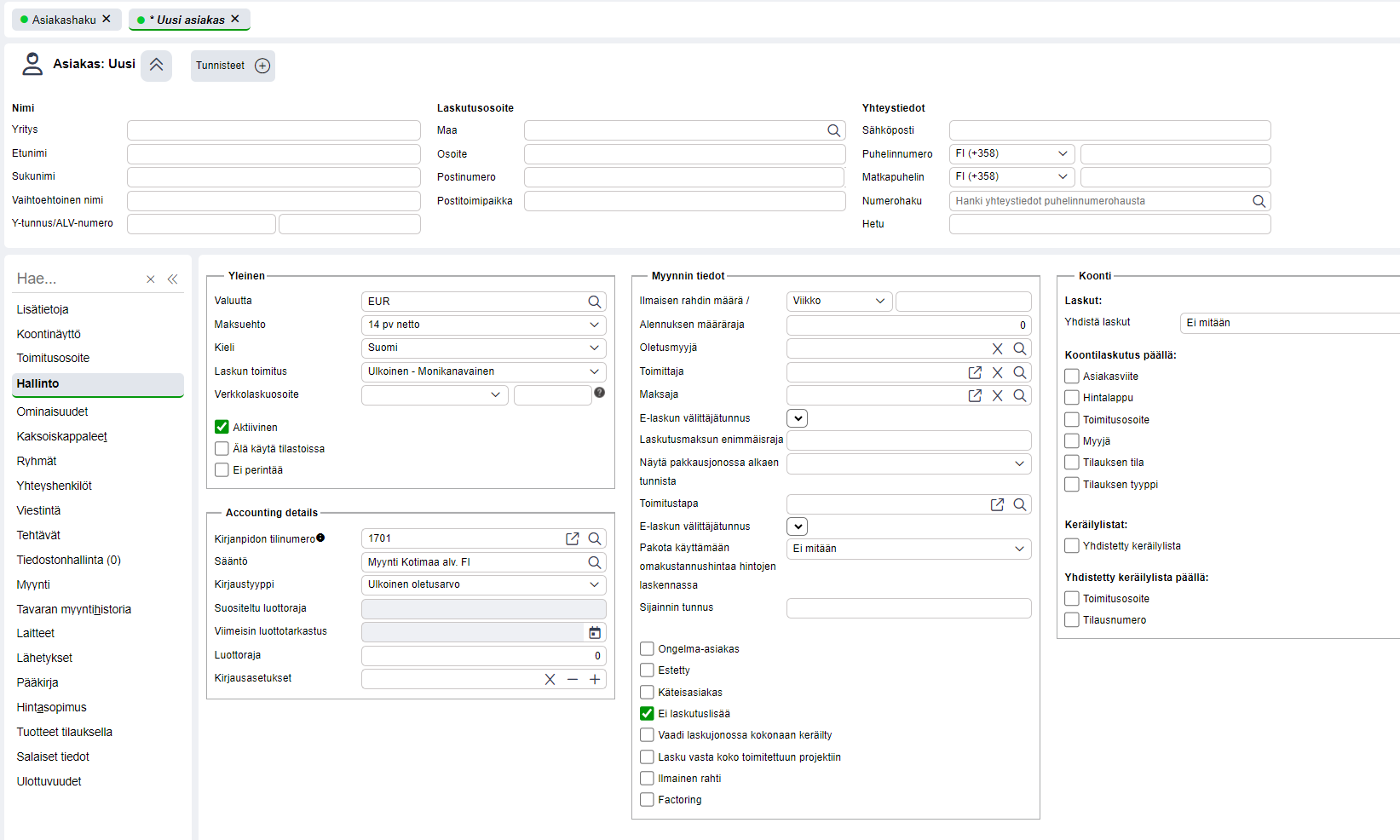
Task: Click the customer person icon
Action: pos(32,64)
